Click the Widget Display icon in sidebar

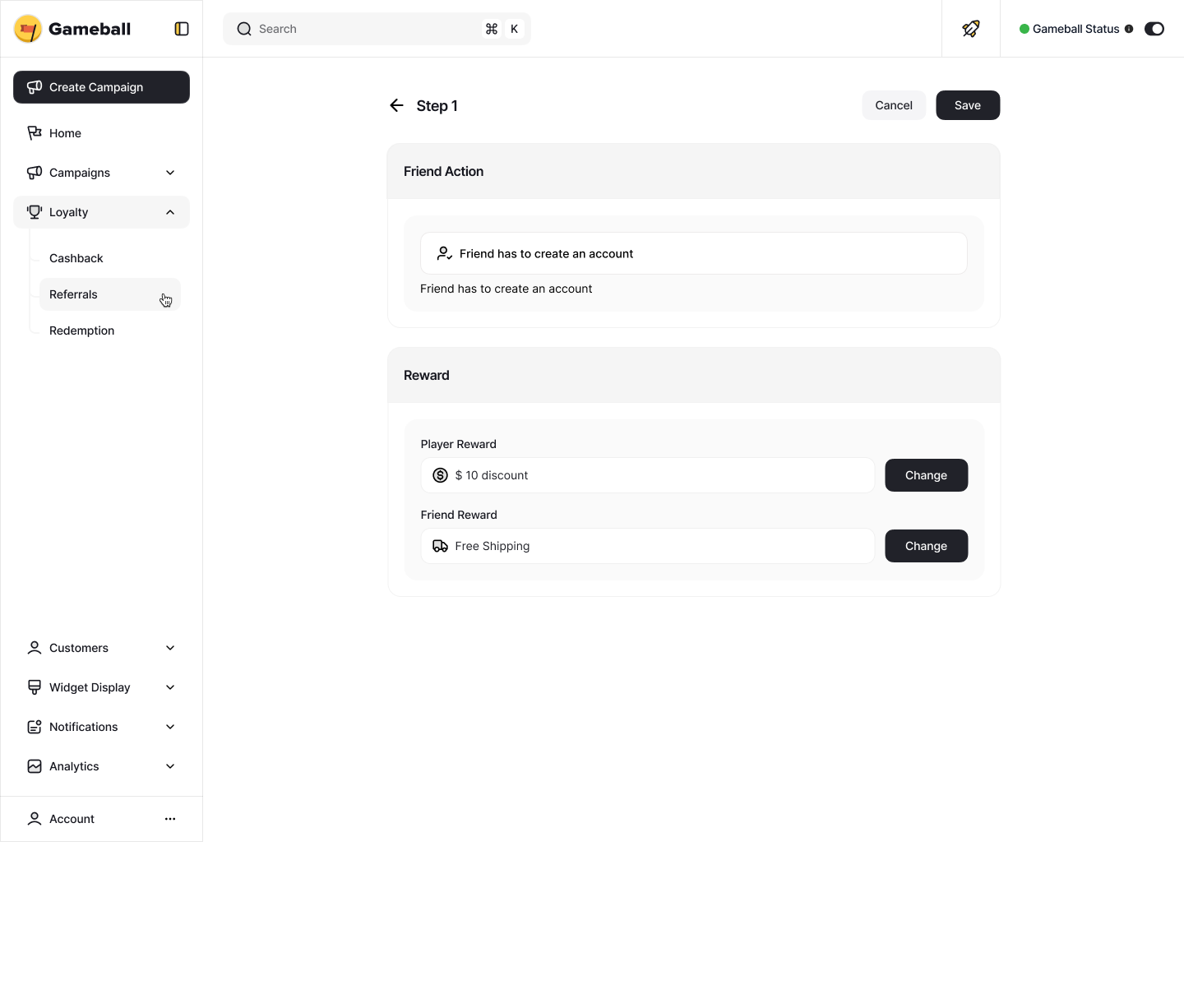pos(34,687)
